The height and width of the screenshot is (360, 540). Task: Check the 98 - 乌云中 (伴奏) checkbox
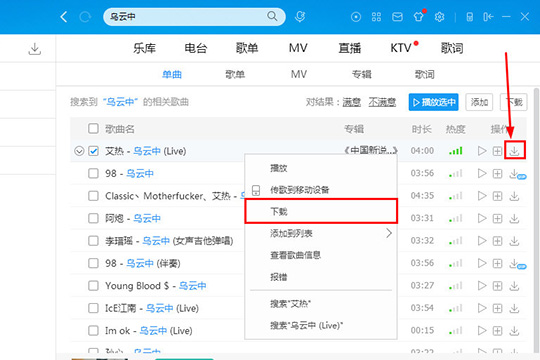(x=93, y=263)
